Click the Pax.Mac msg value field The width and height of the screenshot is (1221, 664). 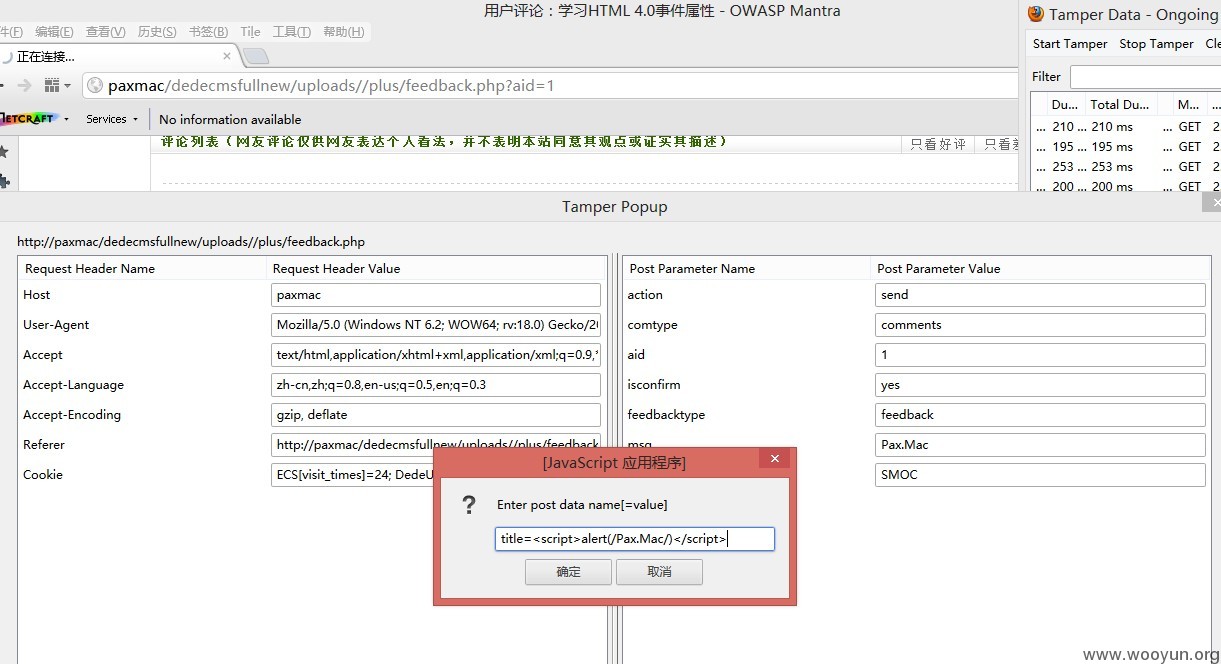pyautogui.click(x=1040, y=445)
